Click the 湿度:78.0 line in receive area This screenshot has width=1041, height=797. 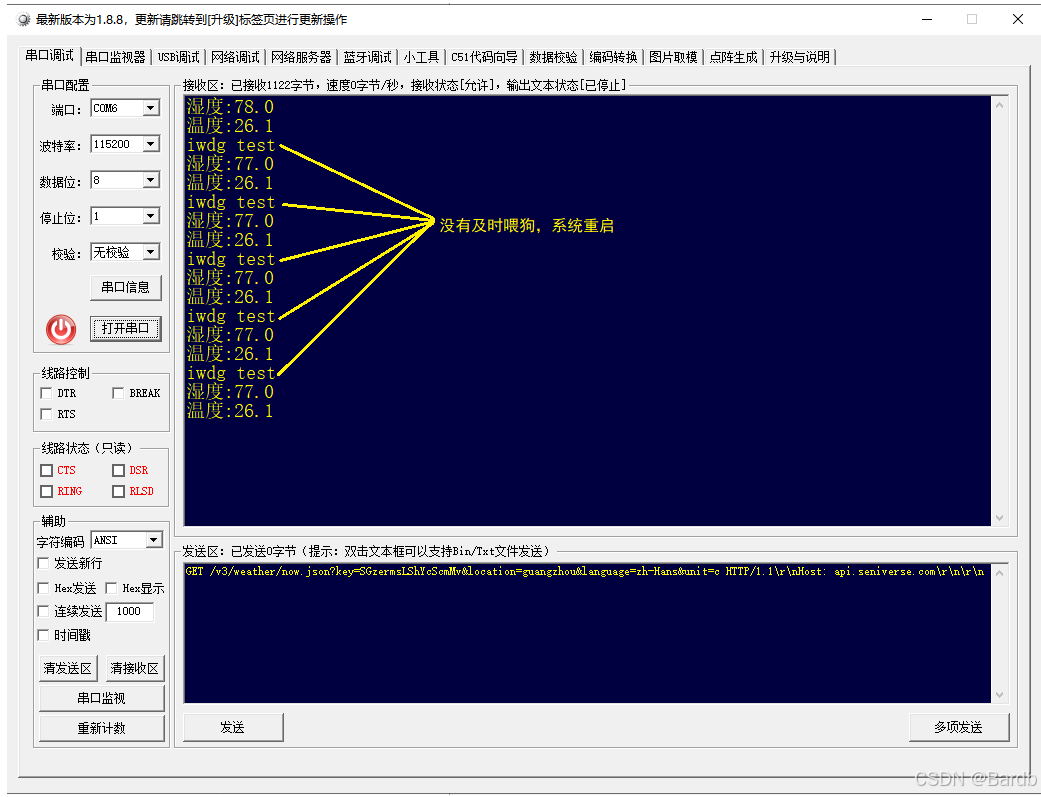pyautogui.click(x=230, y=107)
